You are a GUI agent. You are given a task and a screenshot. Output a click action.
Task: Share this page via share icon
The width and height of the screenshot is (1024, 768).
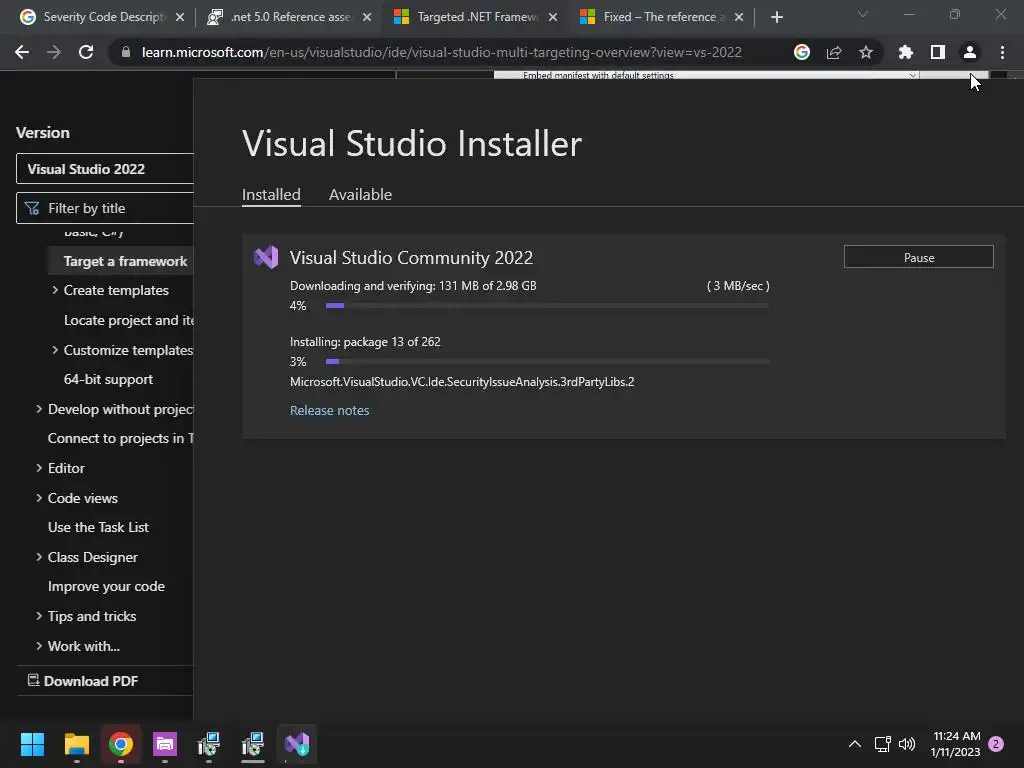(x=834, y=52)
